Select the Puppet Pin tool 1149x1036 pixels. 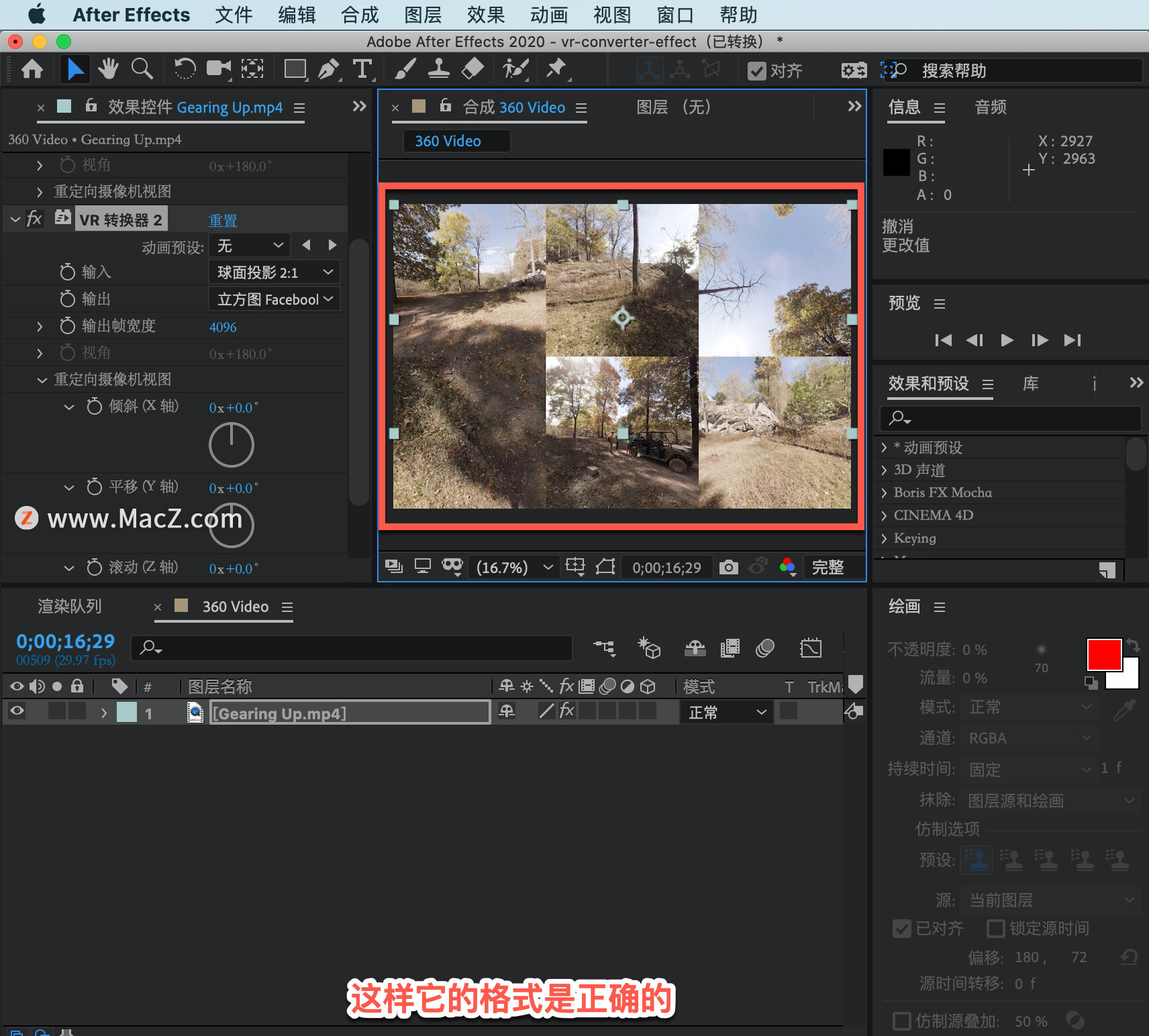[556, 69]
